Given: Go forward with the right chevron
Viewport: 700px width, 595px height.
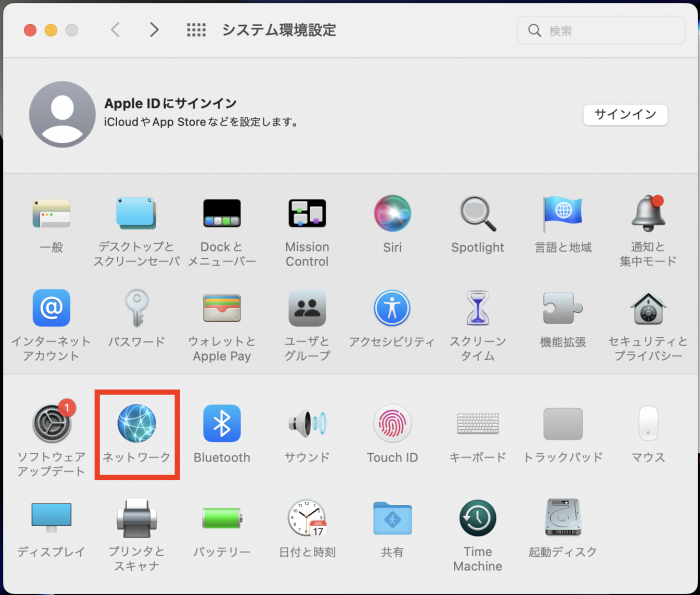Looking at the screenshot, I should pos(154,30).
